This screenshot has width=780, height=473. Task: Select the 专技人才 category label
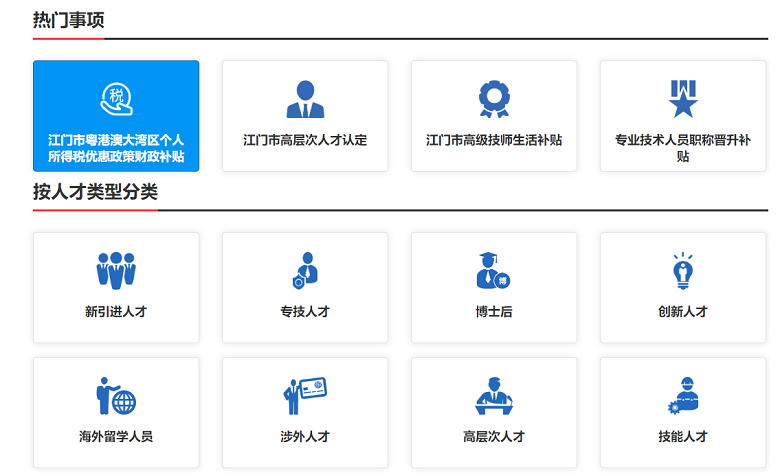tap(305, 312)
